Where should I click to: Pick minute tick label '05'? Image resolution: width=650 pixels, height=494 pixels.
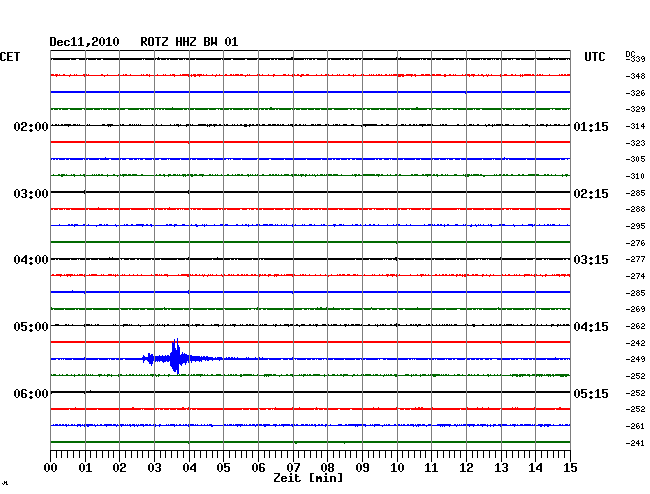click(x=223, y=468)
